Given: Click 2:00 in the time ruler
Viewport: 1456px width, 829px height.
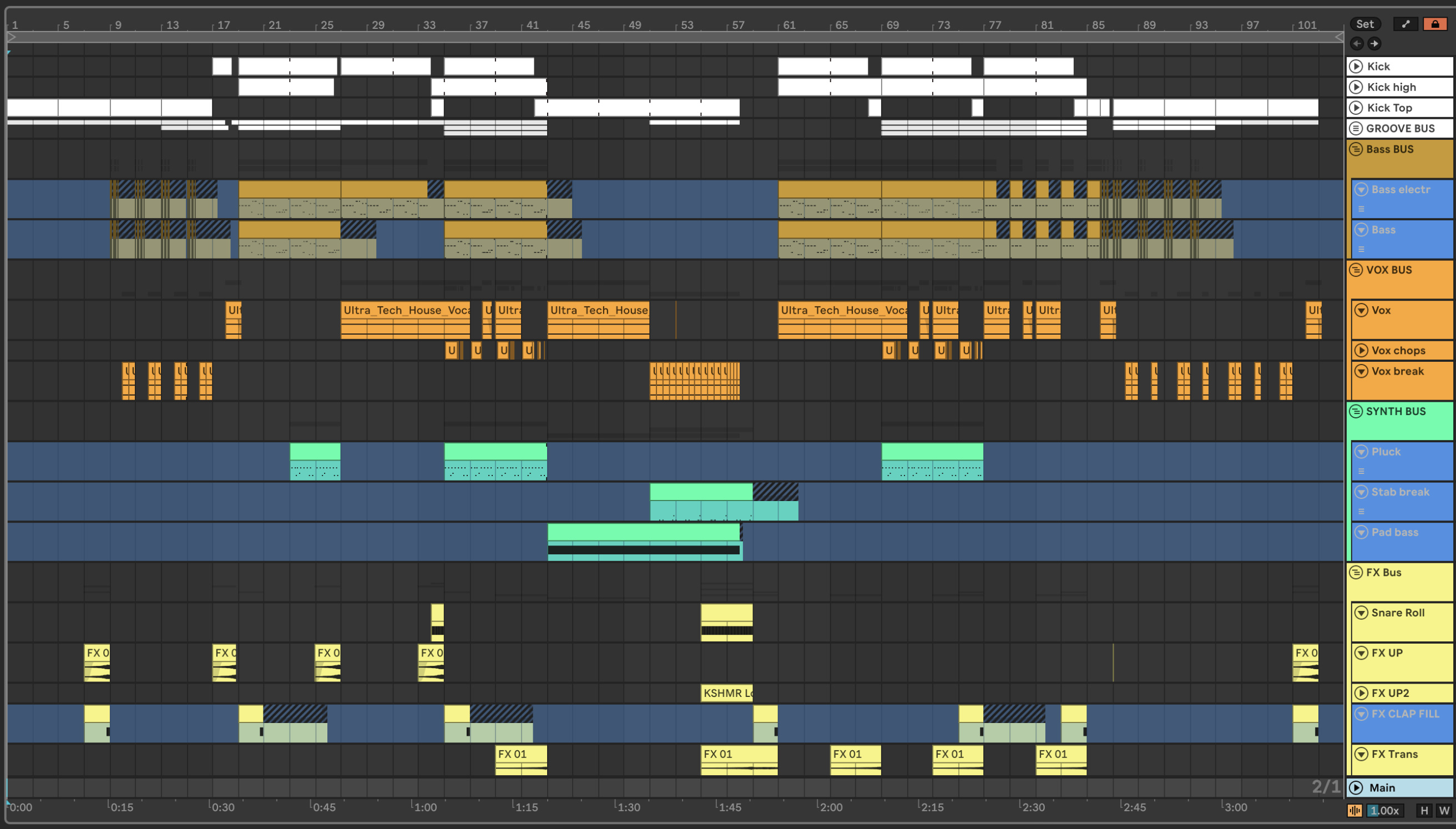Looking at the screenshot, I should pyautogui.click(x=831, y=807).
